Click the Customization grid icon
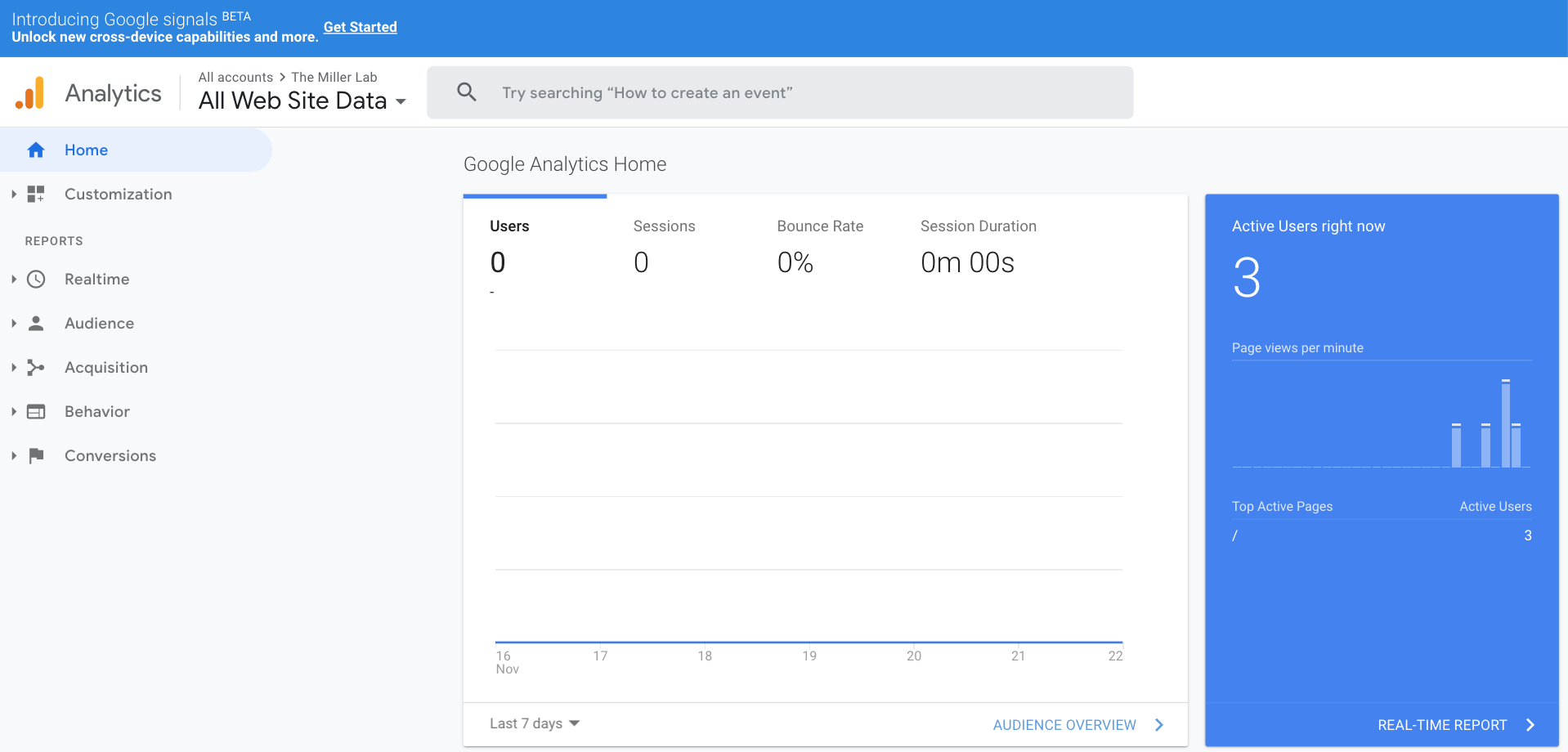Image resolution: width=1568 pixels, height=752 pixels. (35, 194)
